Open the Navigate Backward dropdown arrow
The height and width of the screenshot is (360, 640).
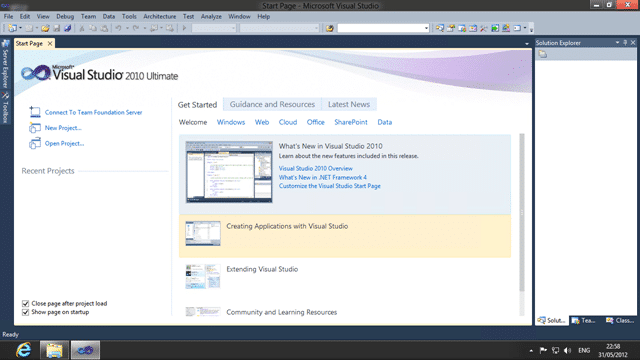pos(161,28)
